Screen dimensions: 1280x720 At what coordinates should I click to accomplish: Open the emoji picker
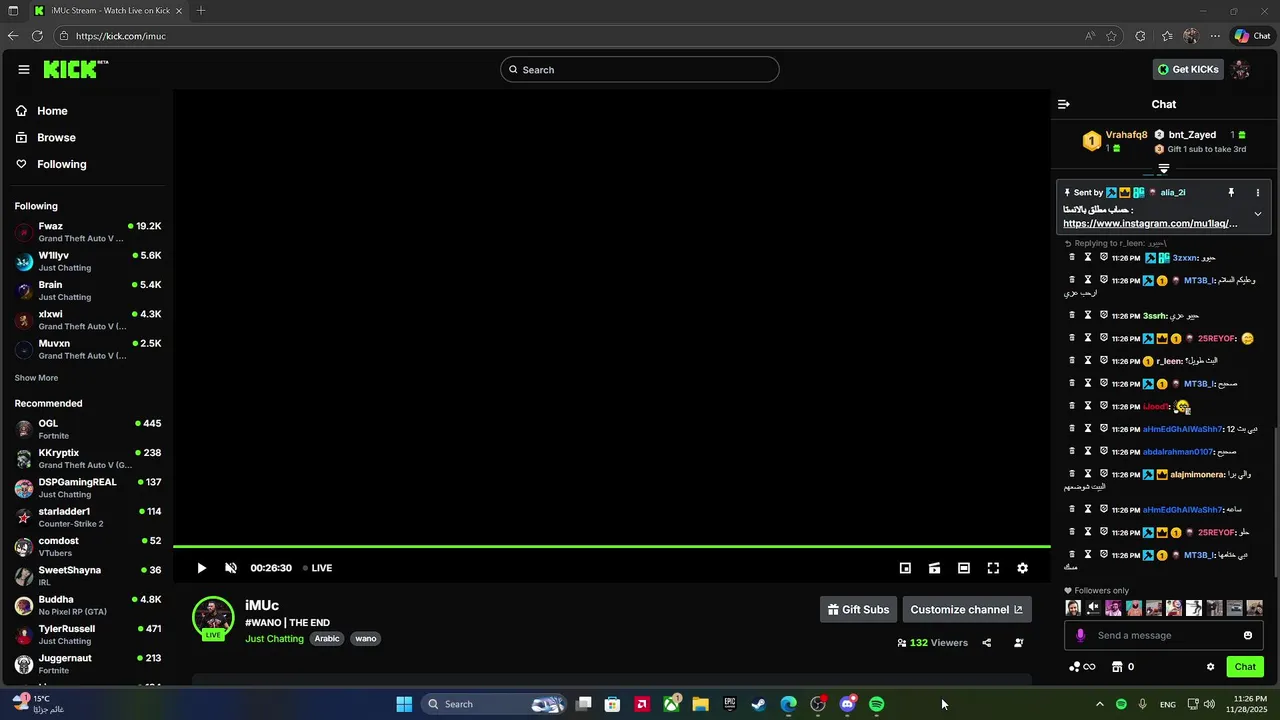[1248, 635]
